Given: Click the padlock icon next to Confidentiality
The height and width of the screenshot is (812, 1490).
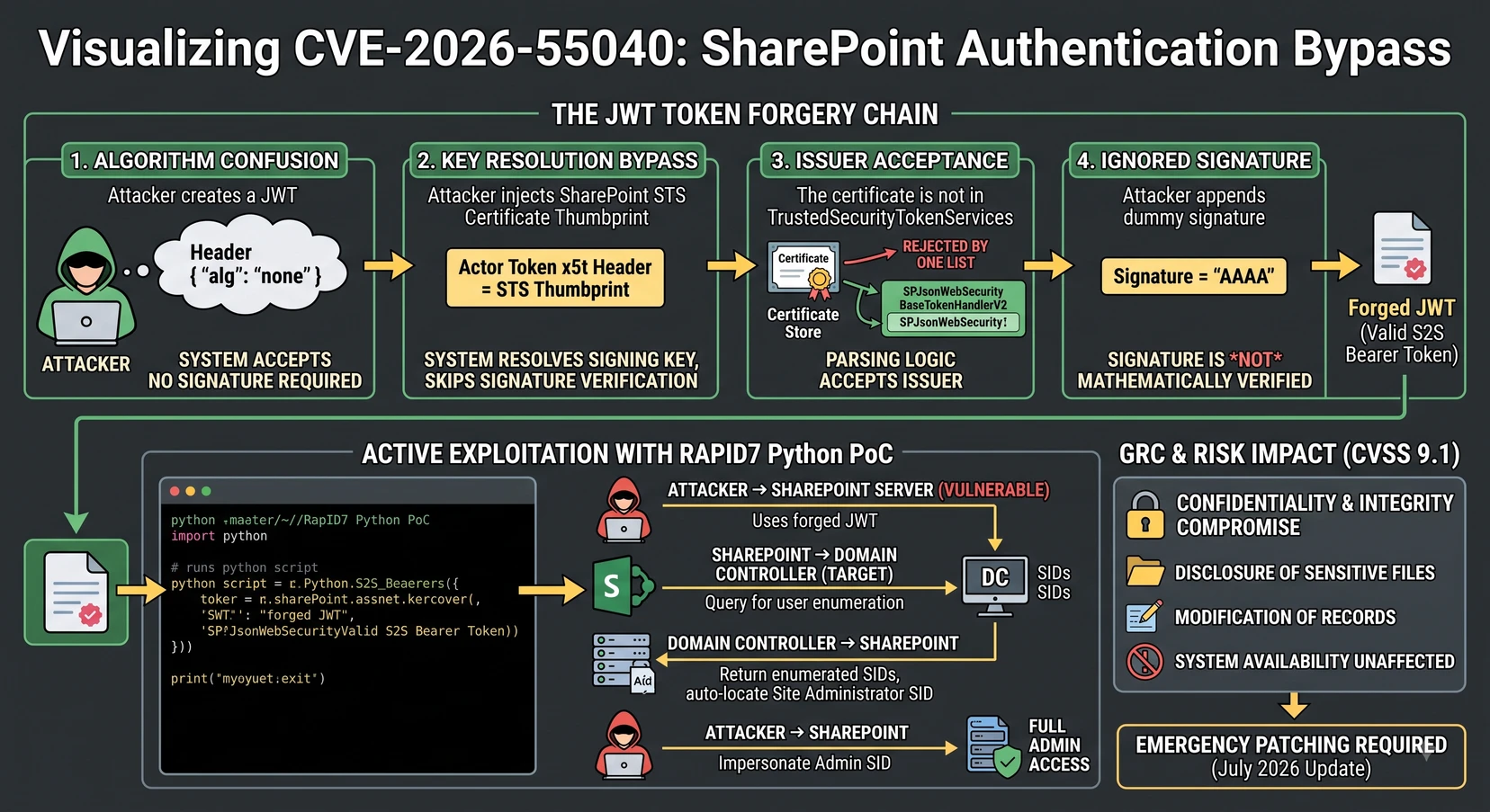Looking at the screenshot, I should (x=1145, y=515).
